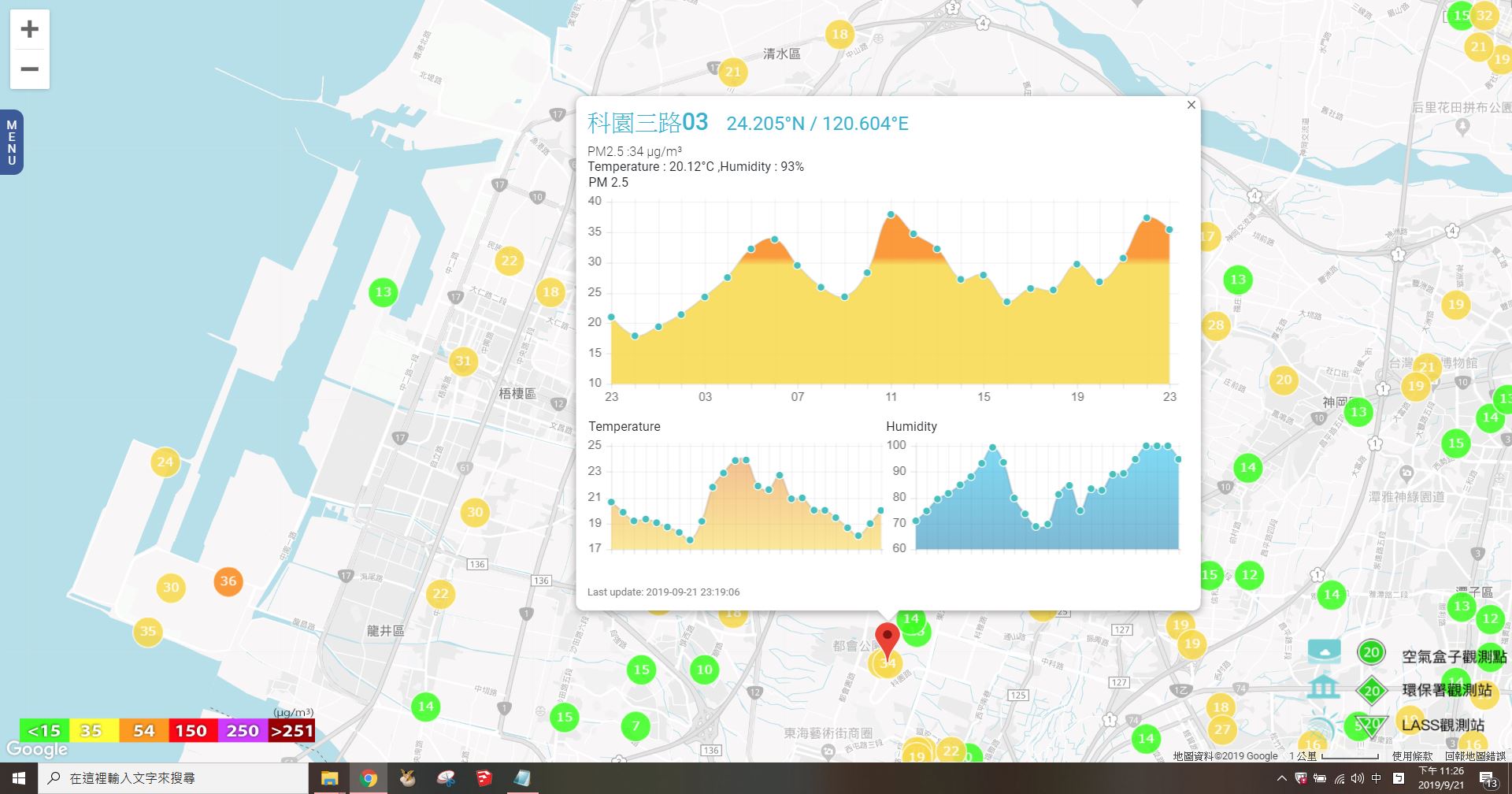Select the orange 36 sensor marker
This screenshot has height=794, width=1512.
(228, 581)
